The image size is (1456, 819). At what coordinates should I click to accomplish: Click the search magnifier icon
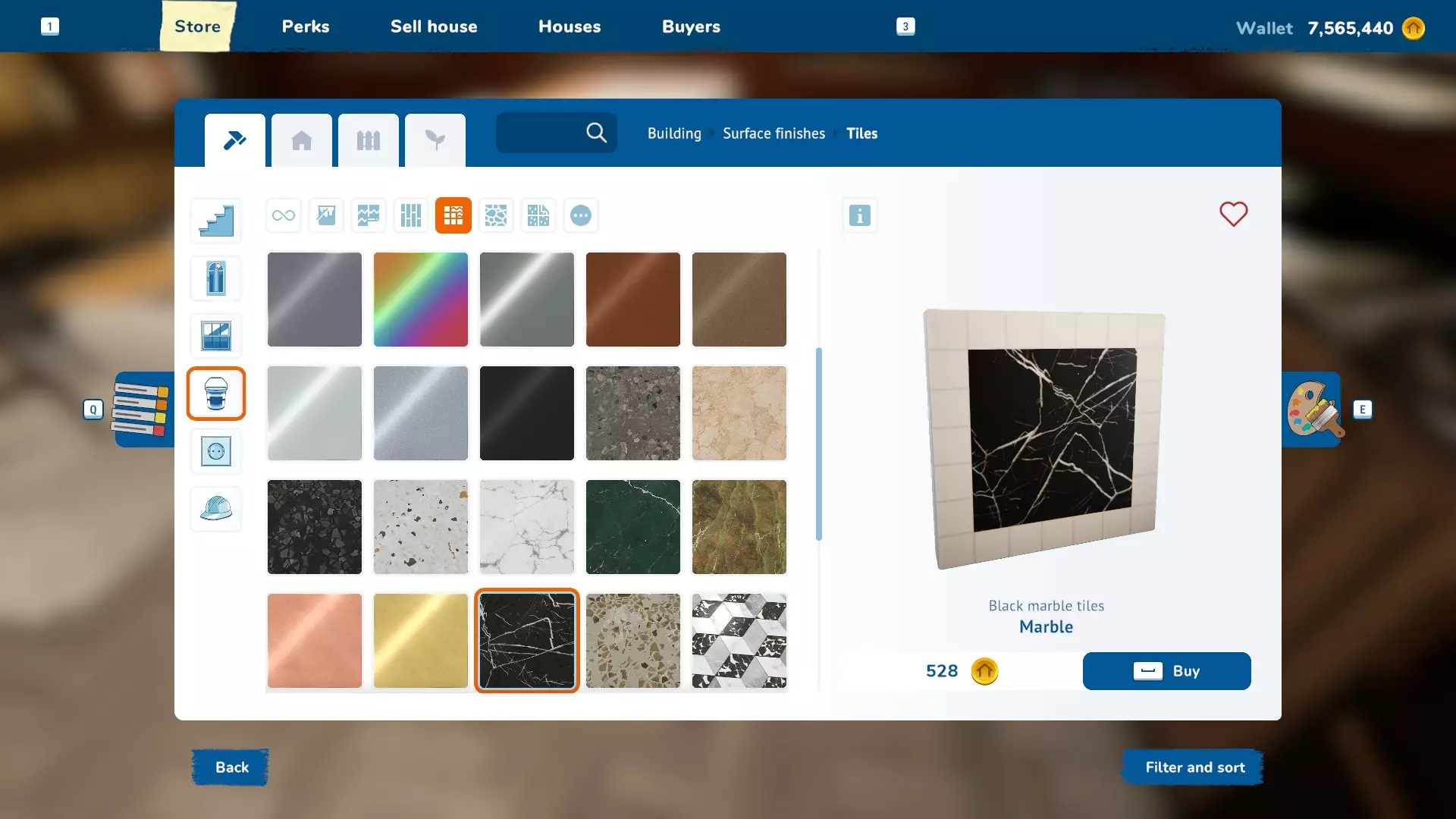click(596, 133)
